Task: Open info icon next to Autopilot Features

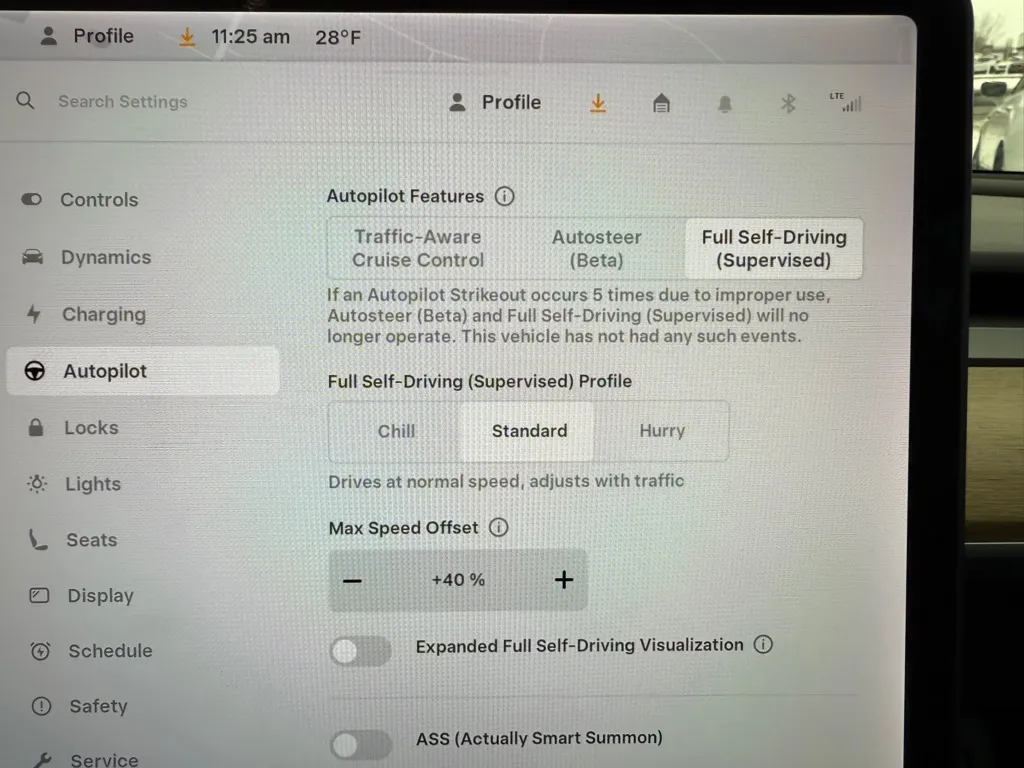Action: (x=505, y=196)
